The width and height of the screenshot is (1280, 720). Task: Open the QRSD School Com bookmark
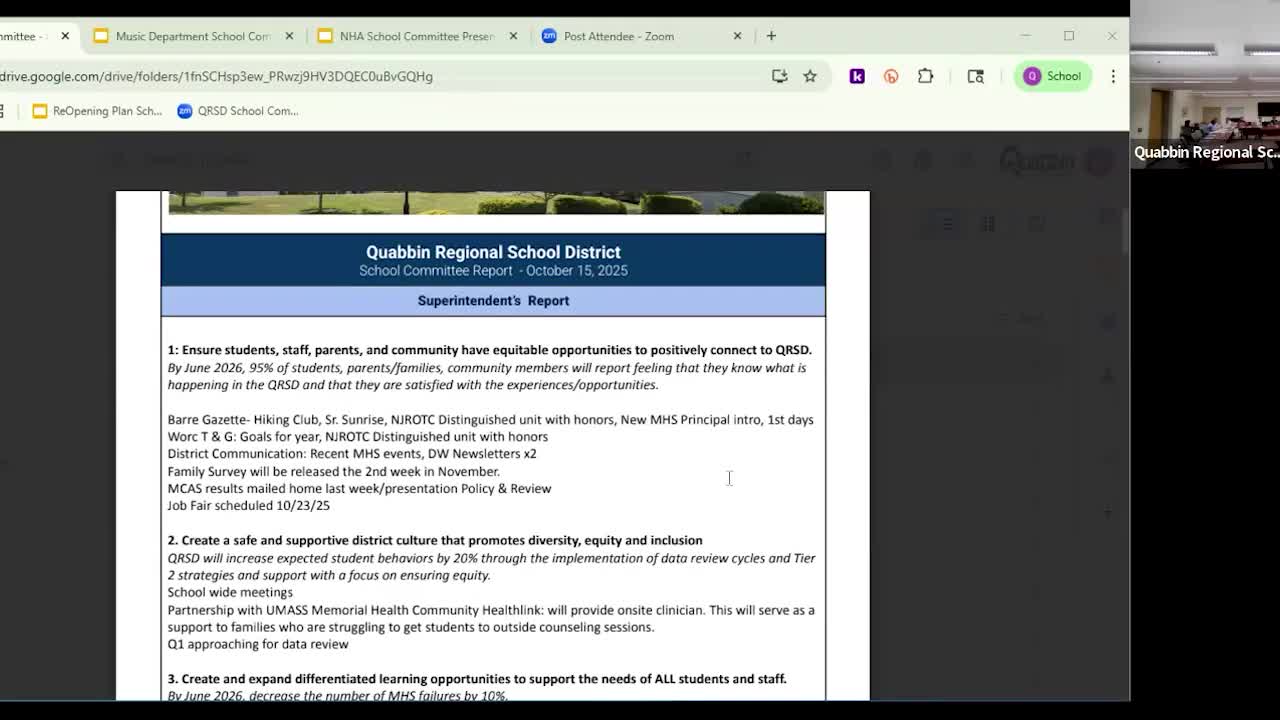(x=238, y=111)
